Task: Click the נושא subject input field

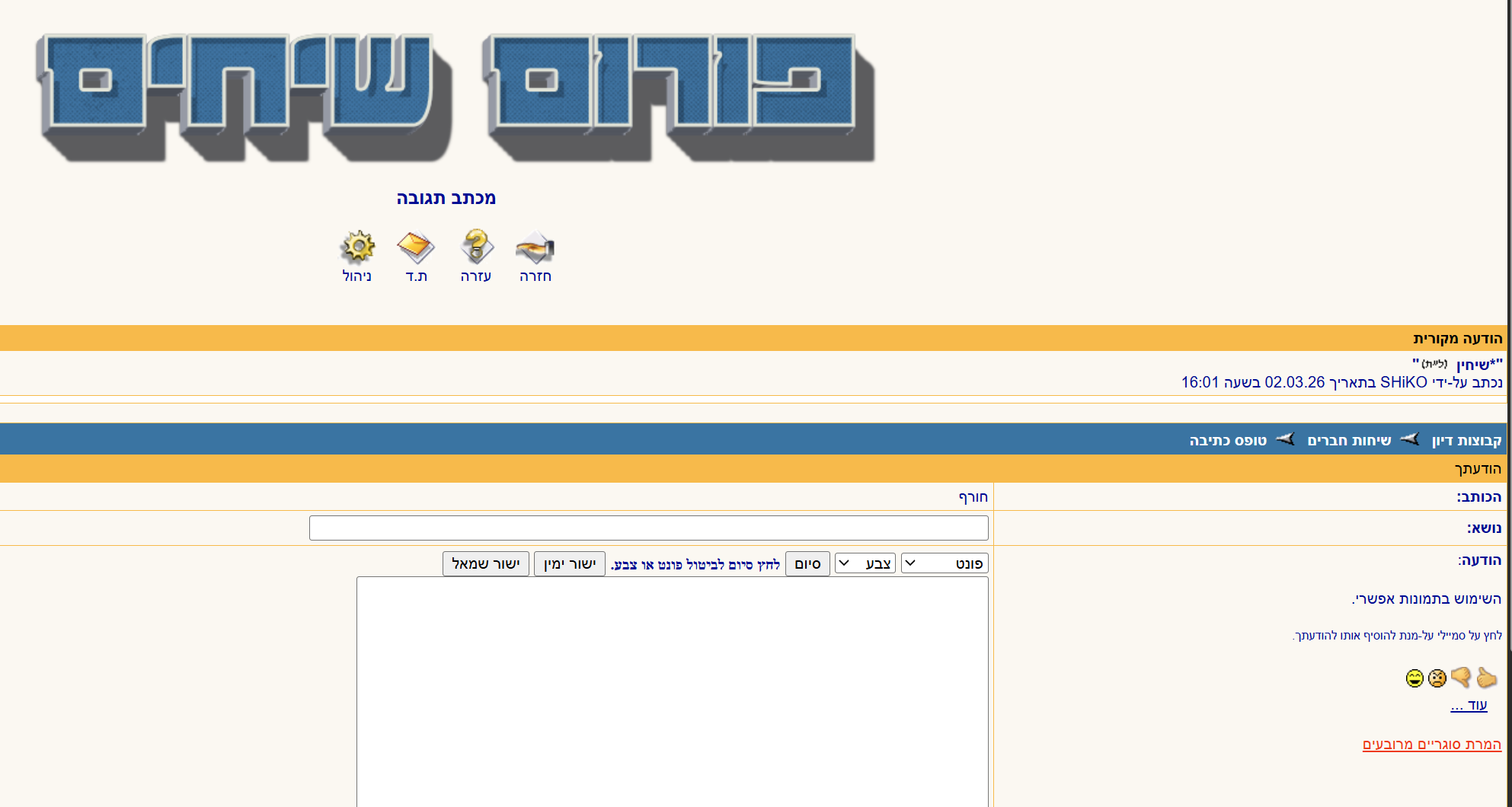Action: 648,528
